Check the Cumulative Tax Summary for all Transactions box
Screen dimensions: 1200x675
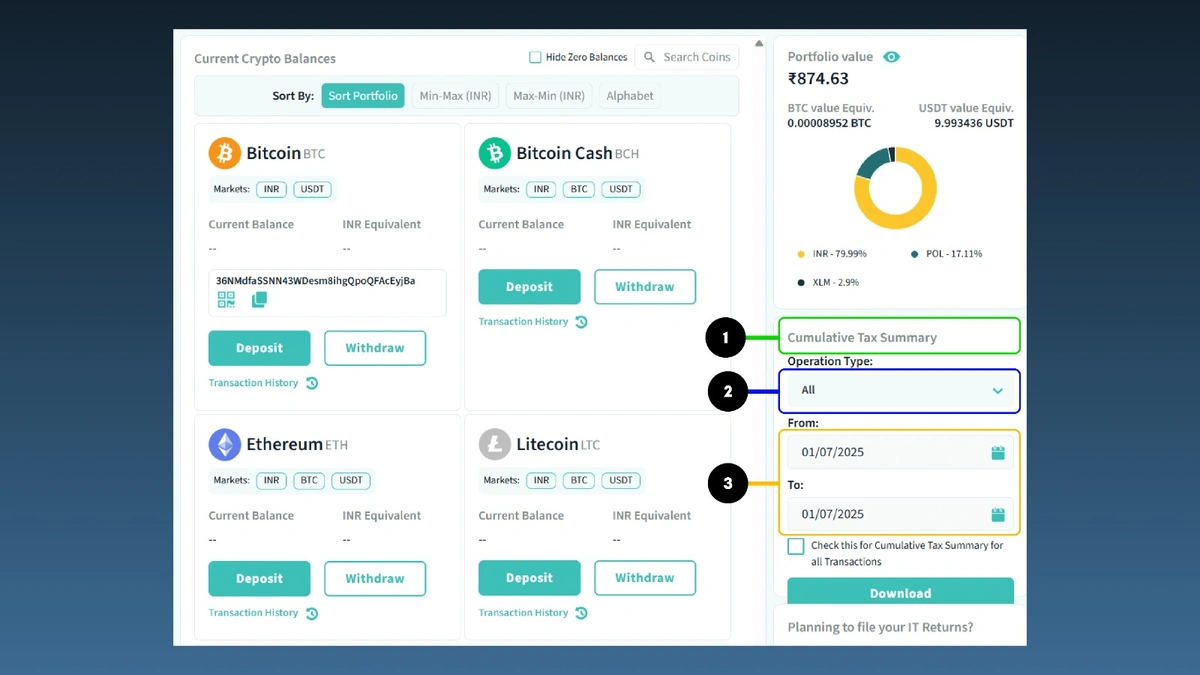[796, 546]
